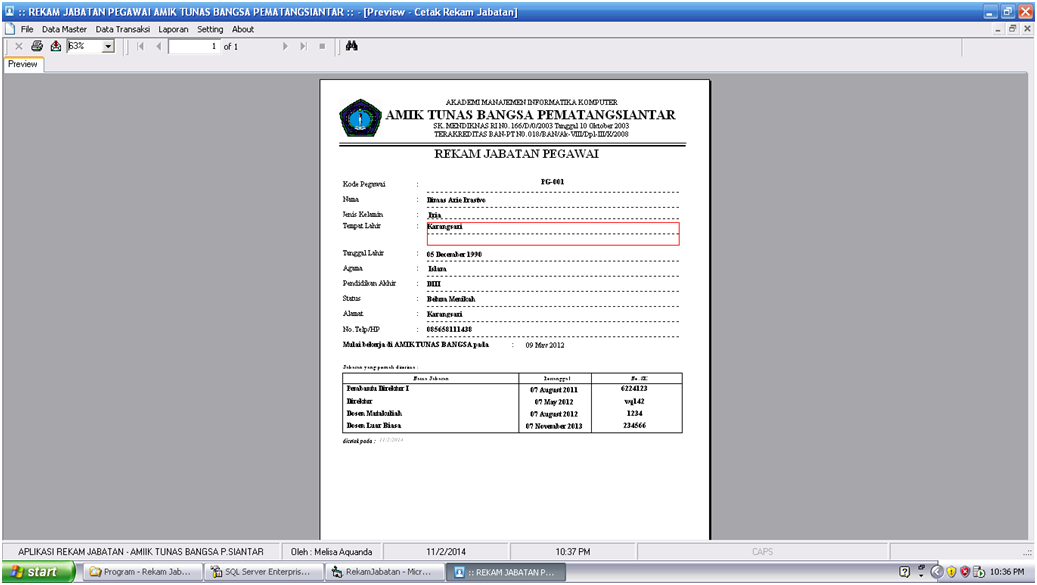Click the document icon beside File menu

tap(9, 29)
